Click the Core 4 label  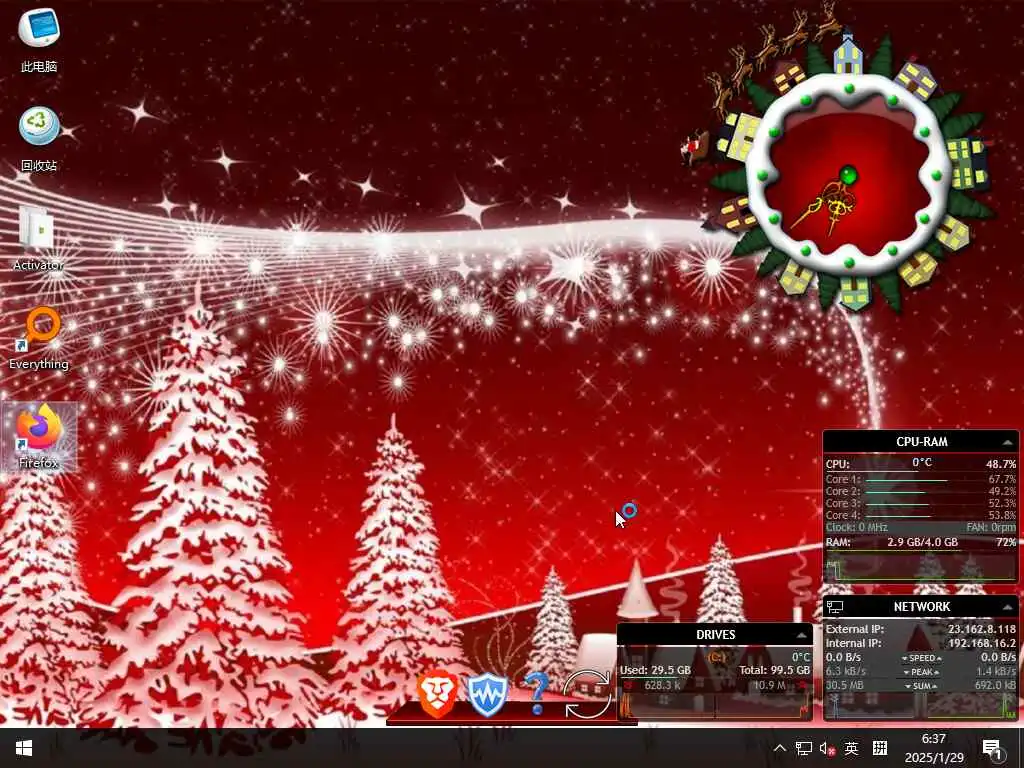(x=843, y=515)
